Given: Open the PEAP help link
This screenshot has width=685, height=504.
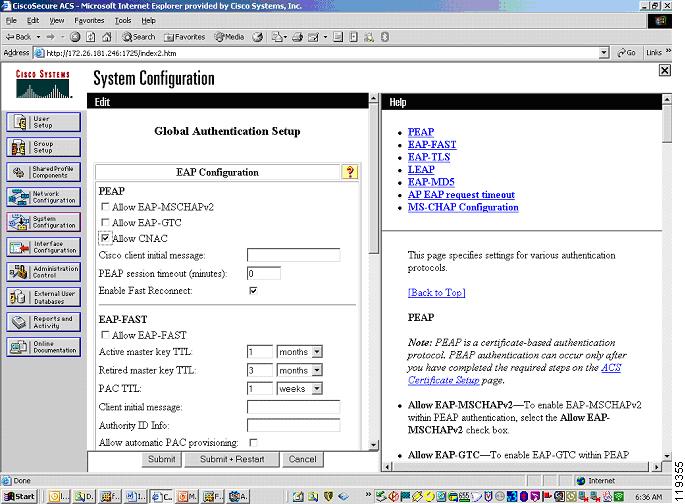Looking at the screenshot, I should pyautogui.click(x=421, y=132).
